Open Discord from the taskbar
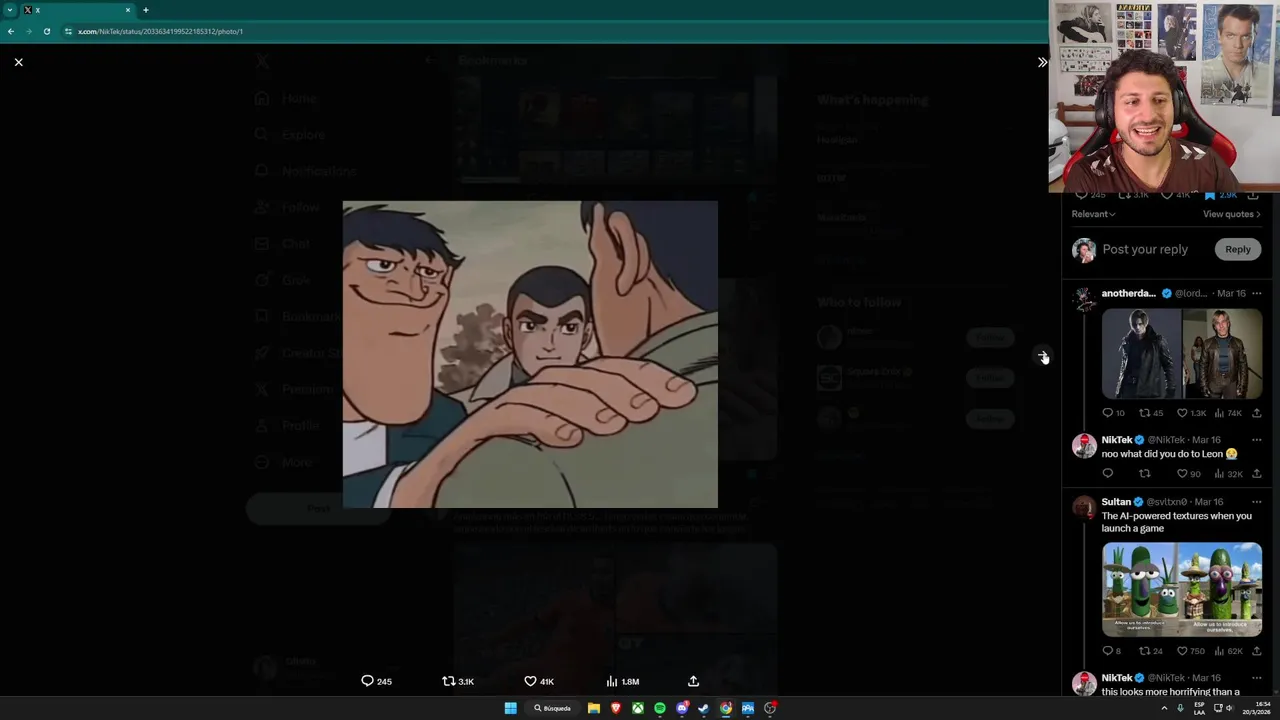The image size is (1280, 720). tap(682, 708)
